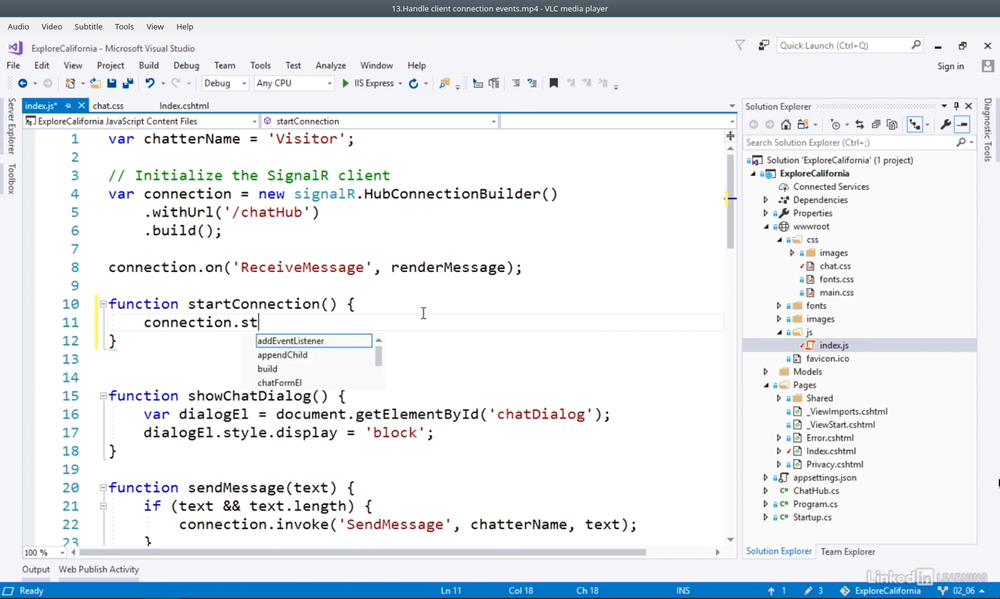Click the Solution Explorer search magnifier icon
The image size is (1000, 599).
point(961,143)
